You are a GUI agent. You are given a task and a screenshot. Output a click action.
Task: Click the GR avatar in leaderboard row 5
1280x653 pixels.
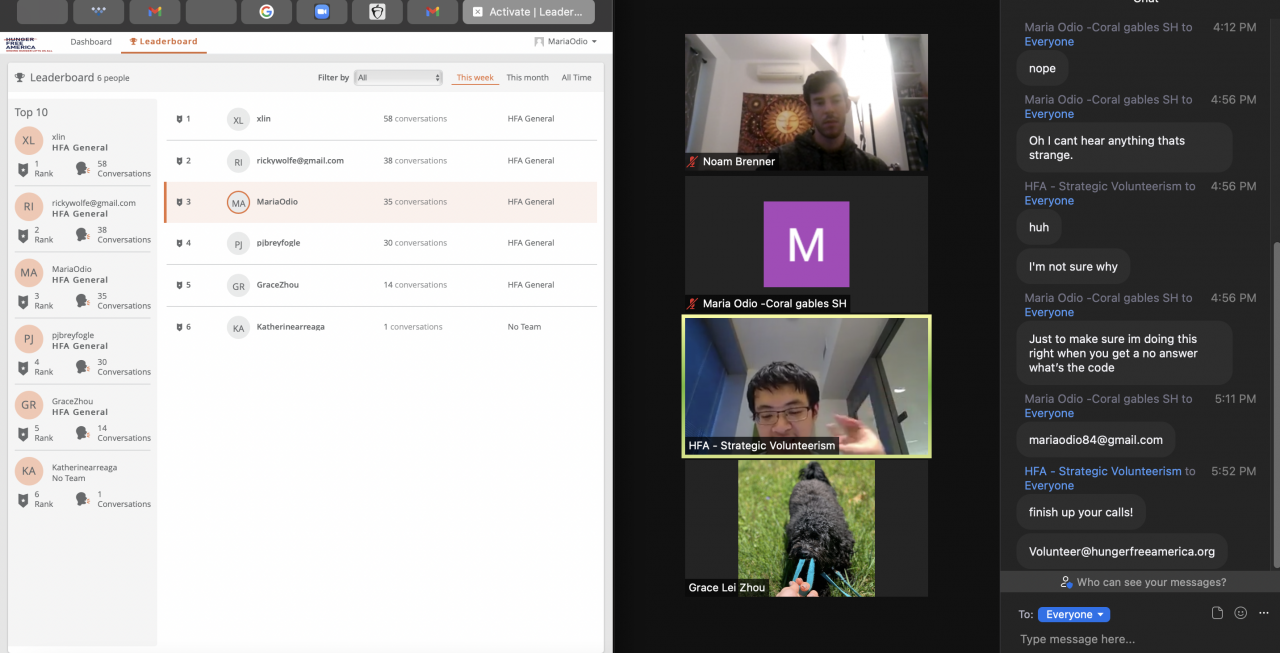238,285
